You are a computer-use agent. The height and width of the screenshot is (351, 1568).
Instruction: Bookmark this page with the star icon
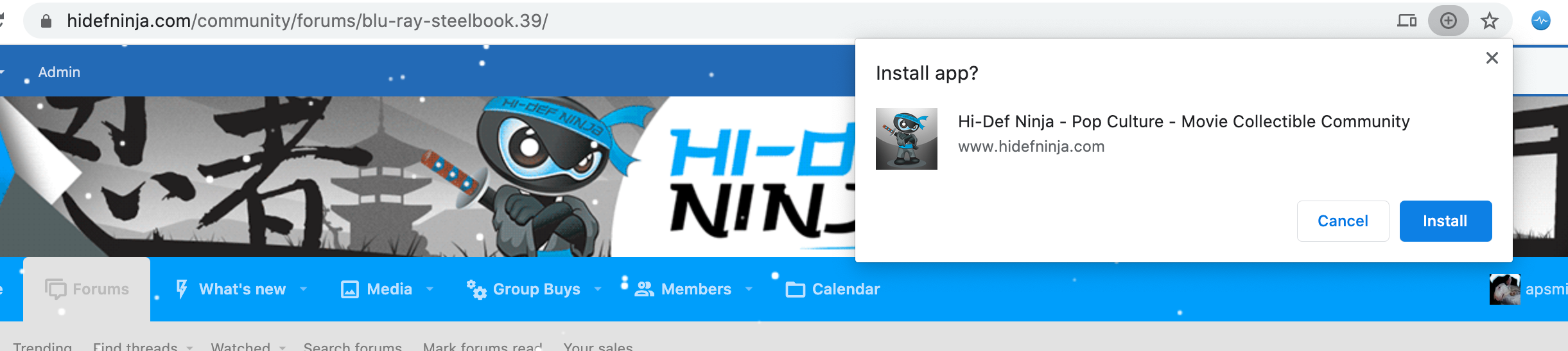(1490, 21)
